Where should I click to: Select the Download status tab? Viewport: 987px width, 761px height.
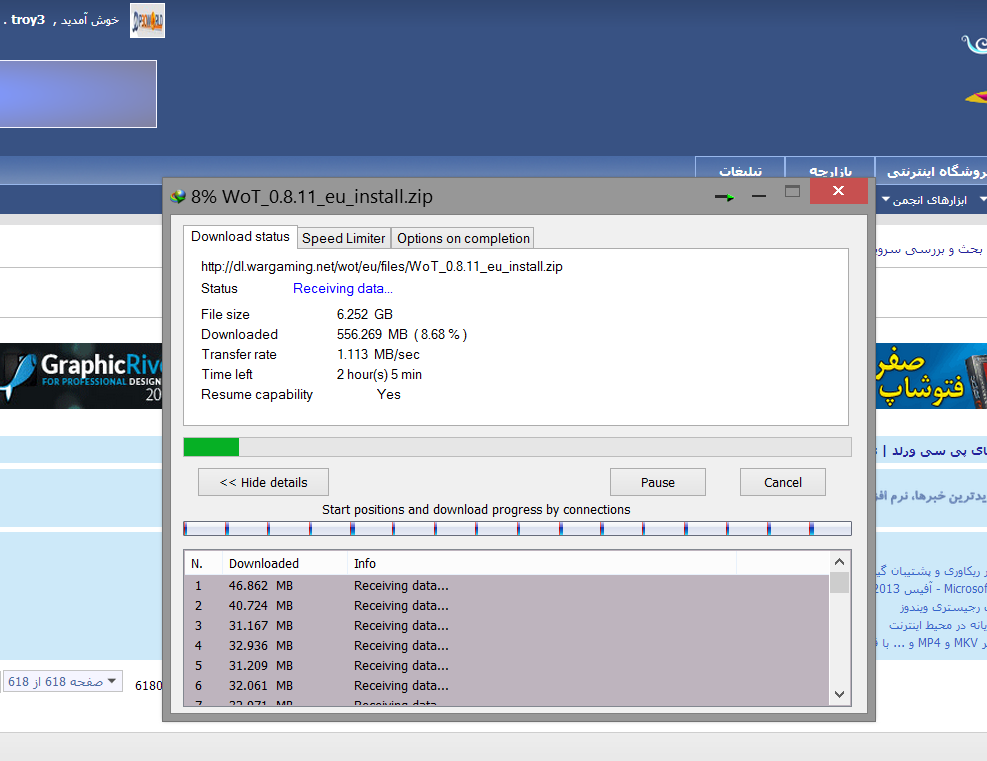240,237
